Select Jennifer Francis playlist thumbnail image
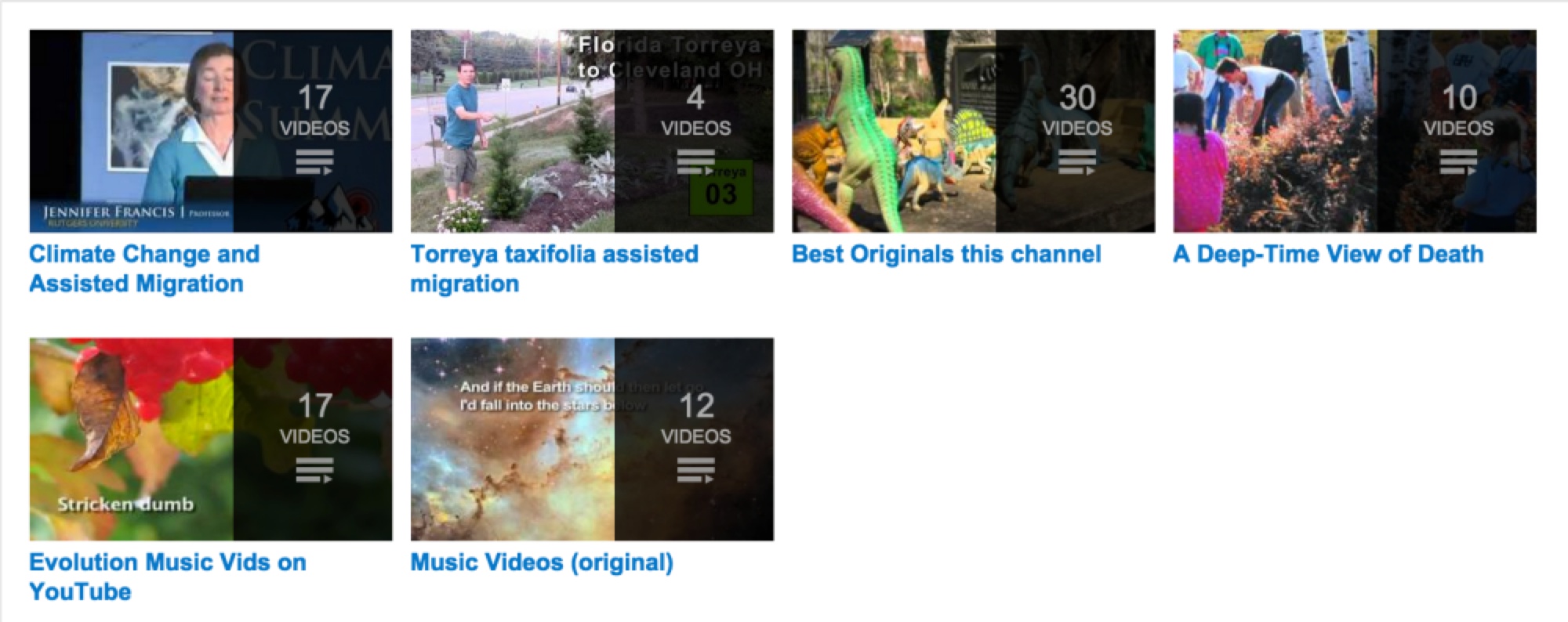This screenshot has height=622, width=1568. pos(211,131)
